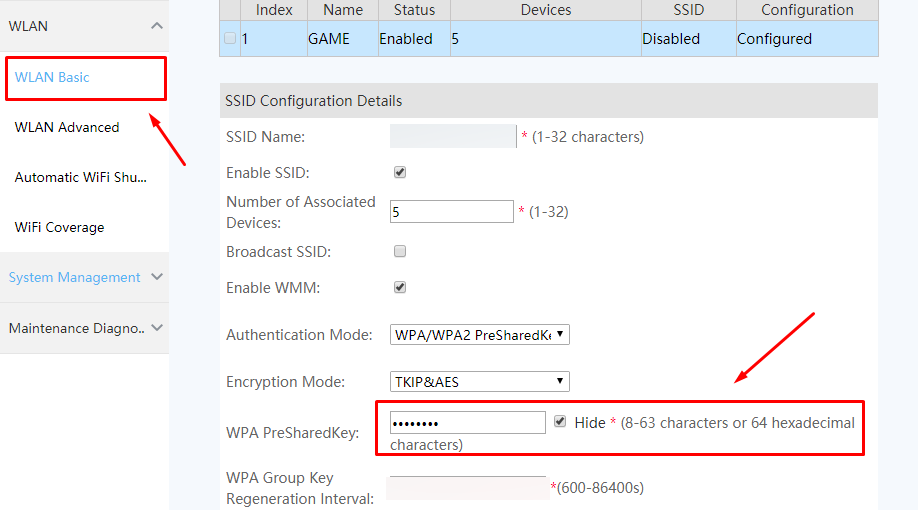This screenshot has width=918, height=510.
Task: Expand Maintenance Diagnosis chevron arrow
Action: [156, 328]
